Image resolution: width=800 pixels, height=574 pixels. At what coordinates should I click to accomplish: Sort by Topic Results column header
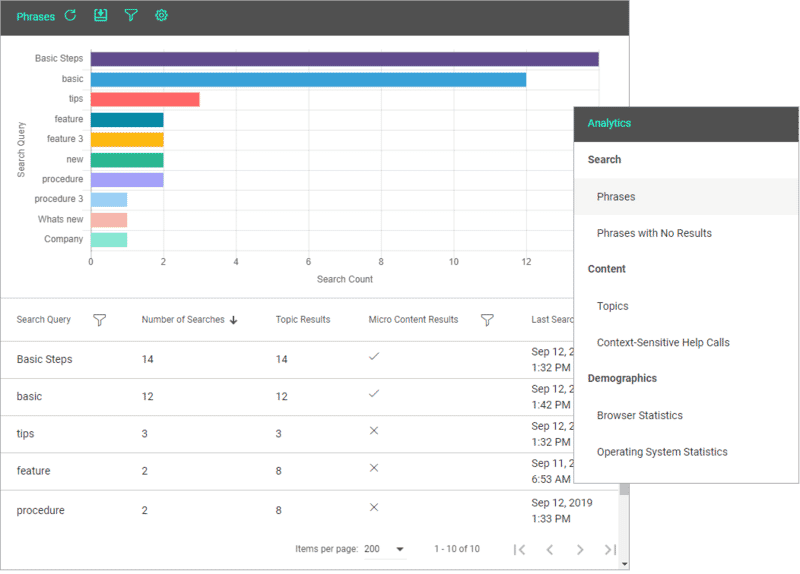pos(303,319)
